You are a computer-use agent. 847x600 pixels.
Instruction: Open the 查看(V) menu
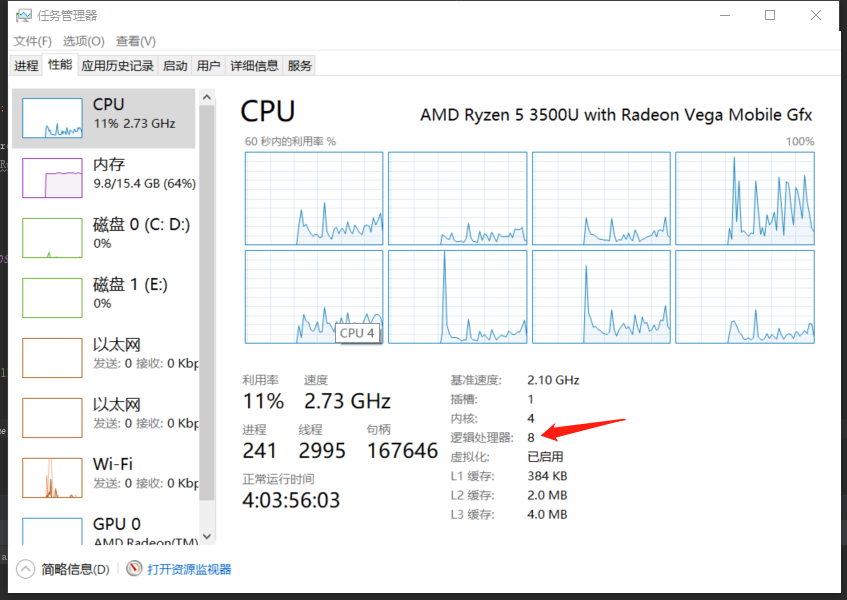pyautogui.click(x=136, y=41)
